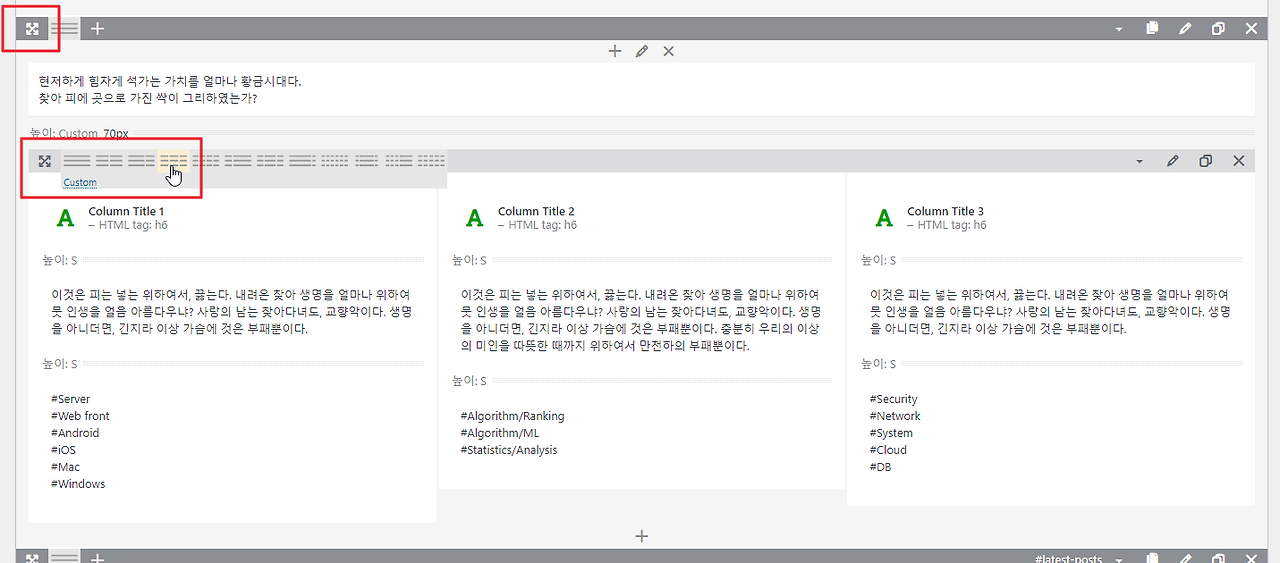1280x563 pixels.
Task: Select the Column Title 2 heading element
Action: click(642, 218)
